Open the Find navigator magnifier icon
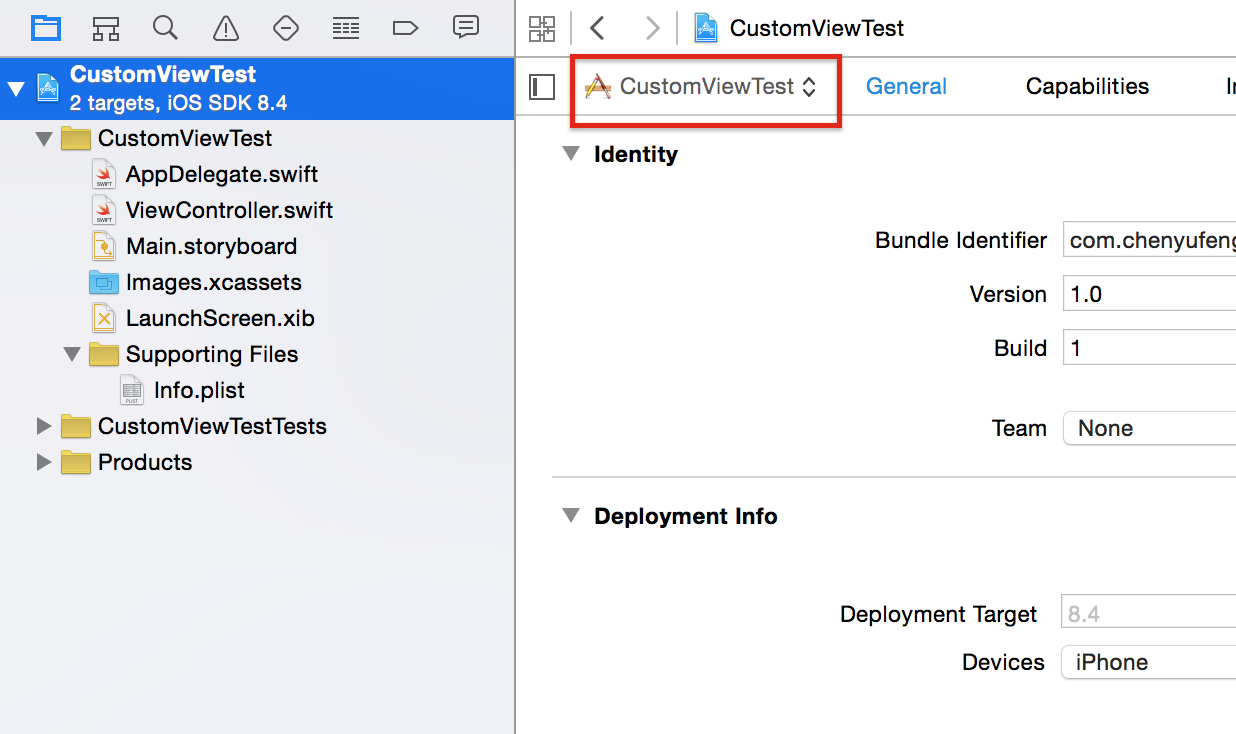This screenshot has height=734, width=1236. point(166,27)
